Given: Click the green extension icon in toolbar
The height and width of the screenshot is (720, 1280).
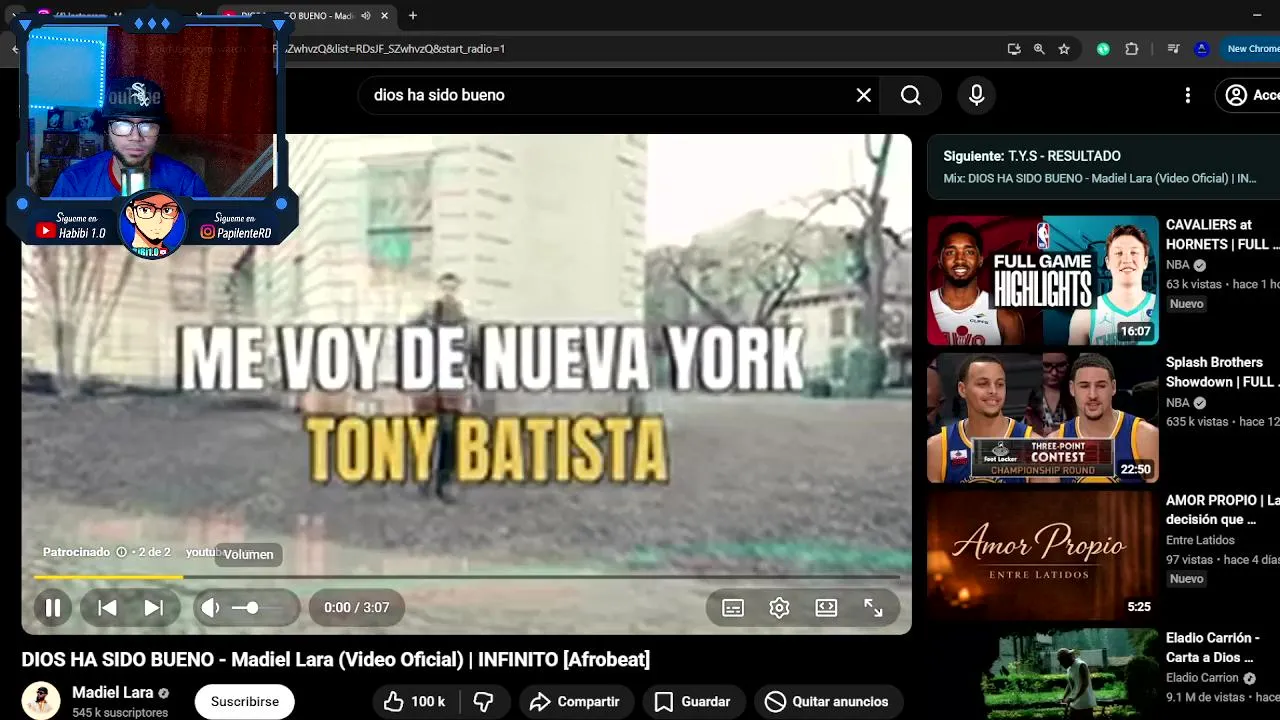Looking at the screenshot, I should (x=1103, y=48).
